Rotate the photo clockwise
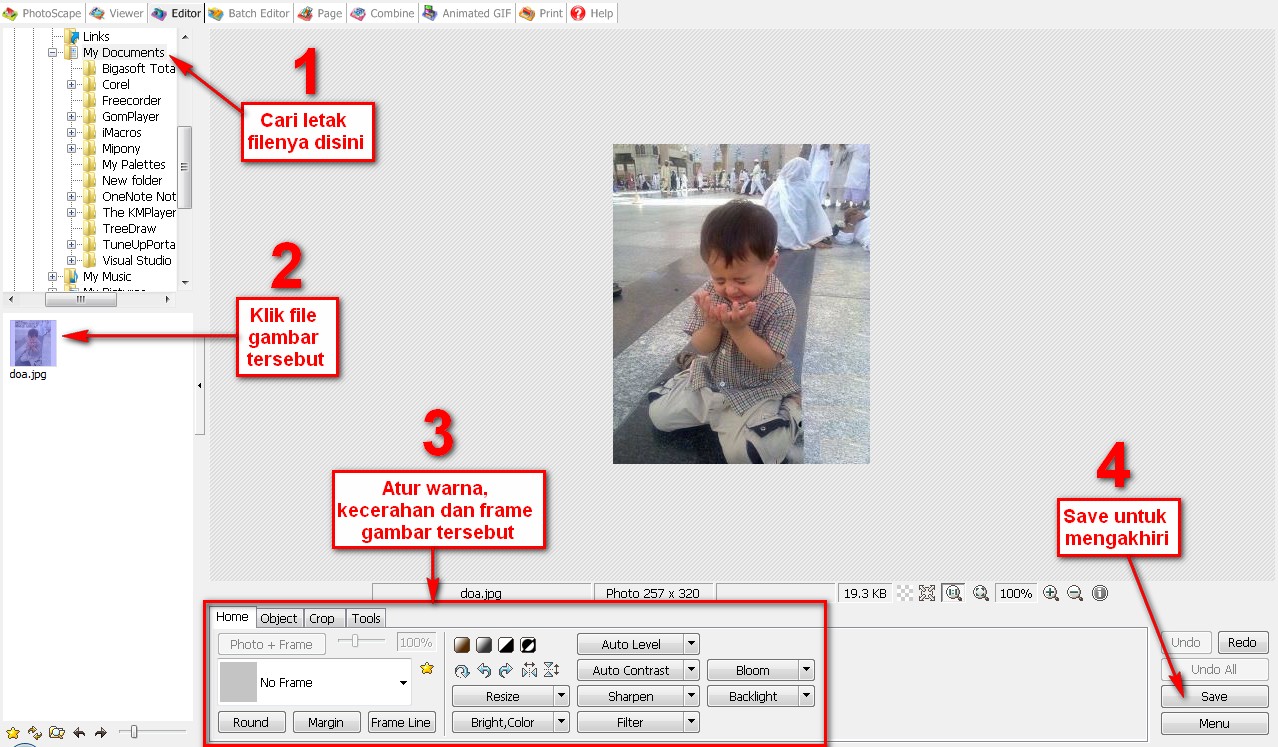This screenshot has width=1278, height=747. 506,670
